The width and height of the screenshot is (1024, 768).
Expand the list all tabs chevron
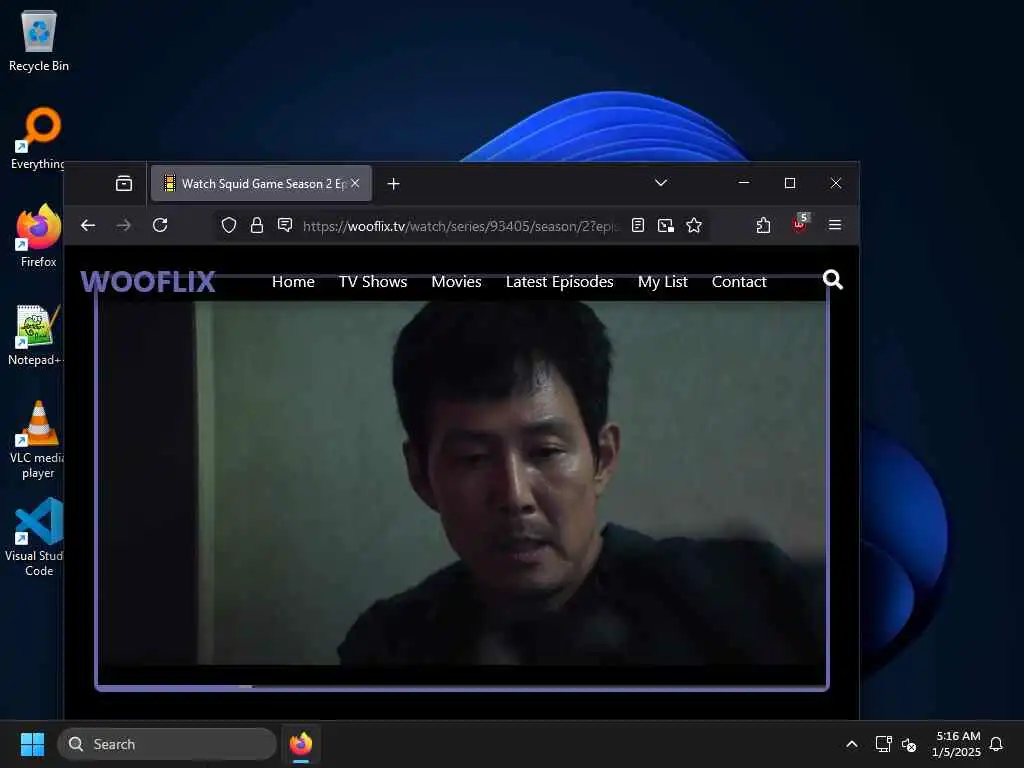pyautogui.click(x=661, y=183)
